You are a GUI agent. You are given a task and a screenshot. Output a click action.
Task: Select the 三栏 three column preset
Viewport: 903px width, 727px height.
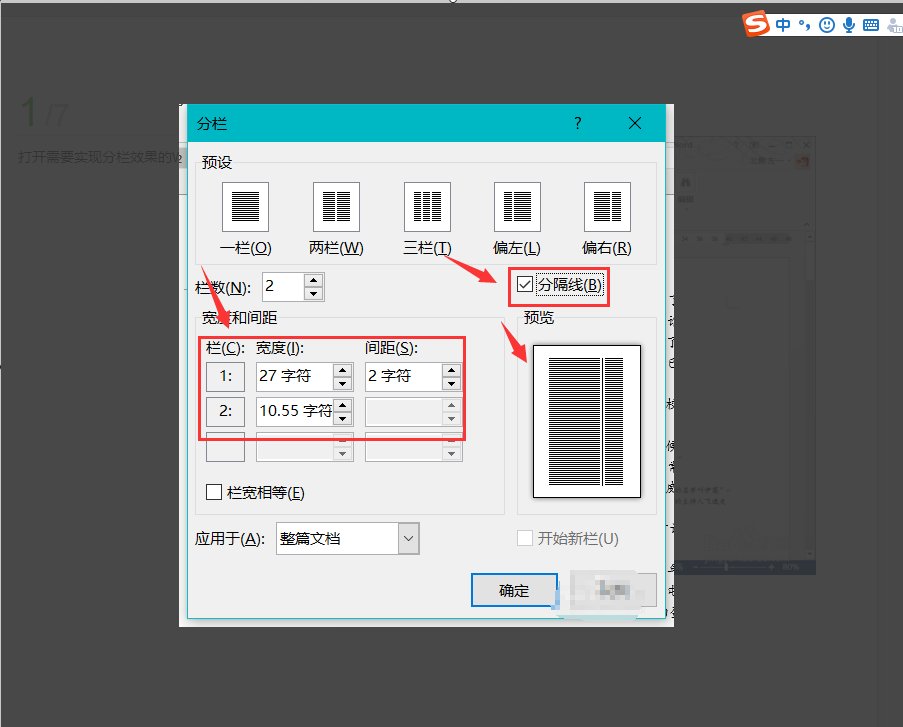[x=426, y=204]
